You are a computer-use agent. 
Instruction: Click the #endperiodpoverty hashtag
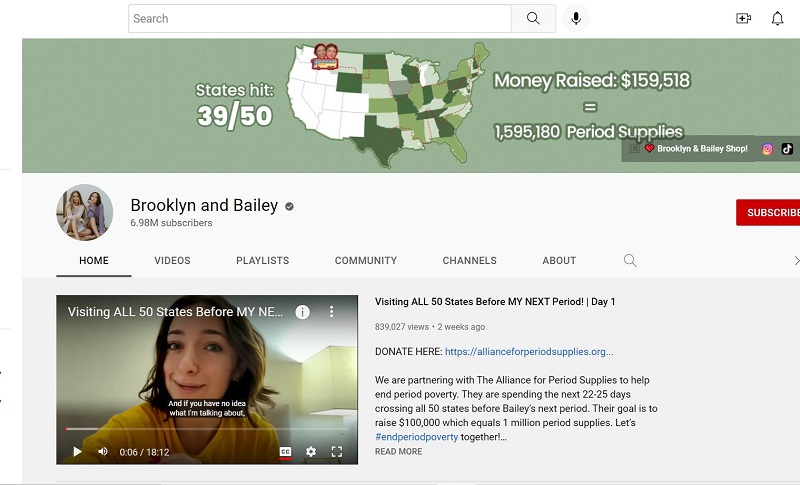coord(416,437)
